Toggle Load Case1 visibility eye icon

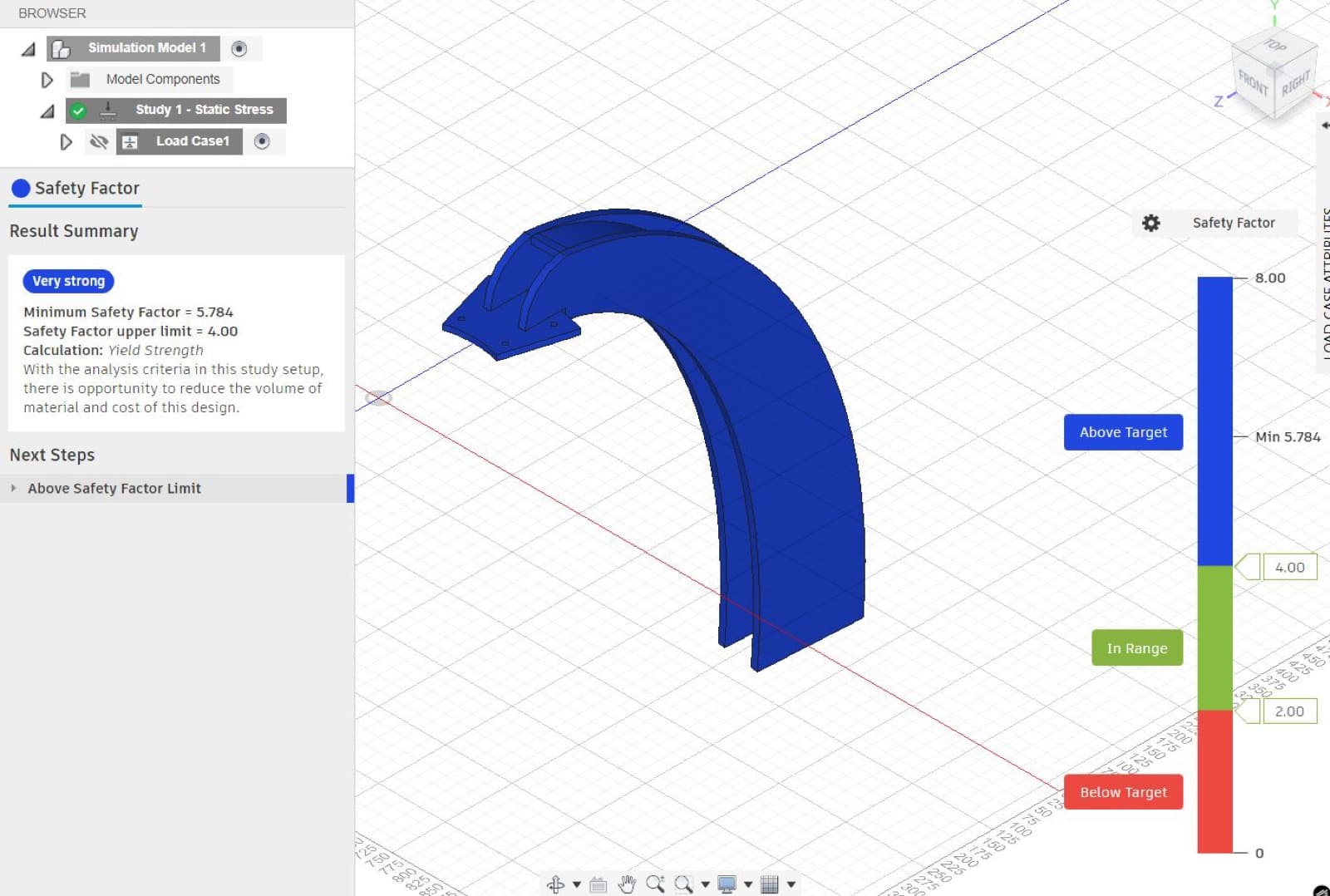point(99,141)
